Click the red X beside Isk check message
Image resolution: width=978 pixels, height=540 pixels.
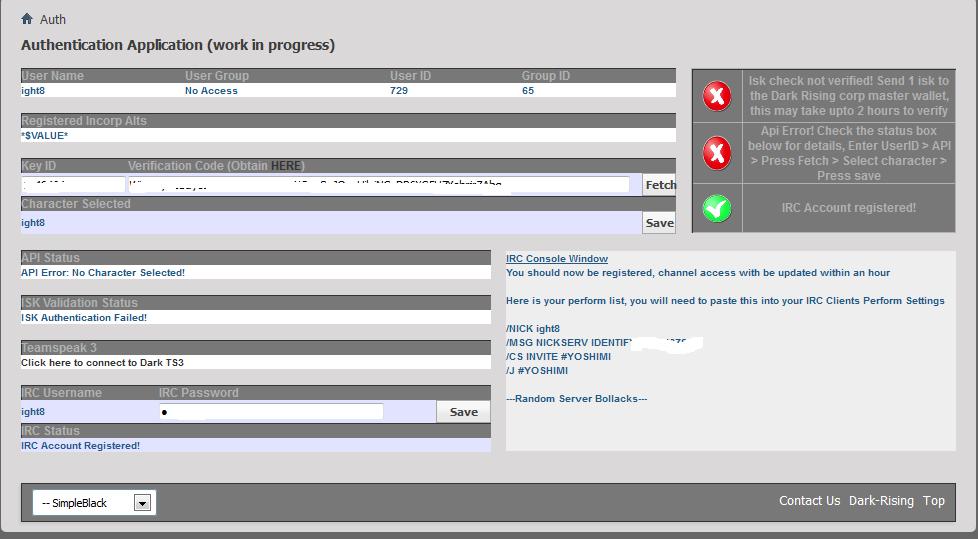click(717, 96)
